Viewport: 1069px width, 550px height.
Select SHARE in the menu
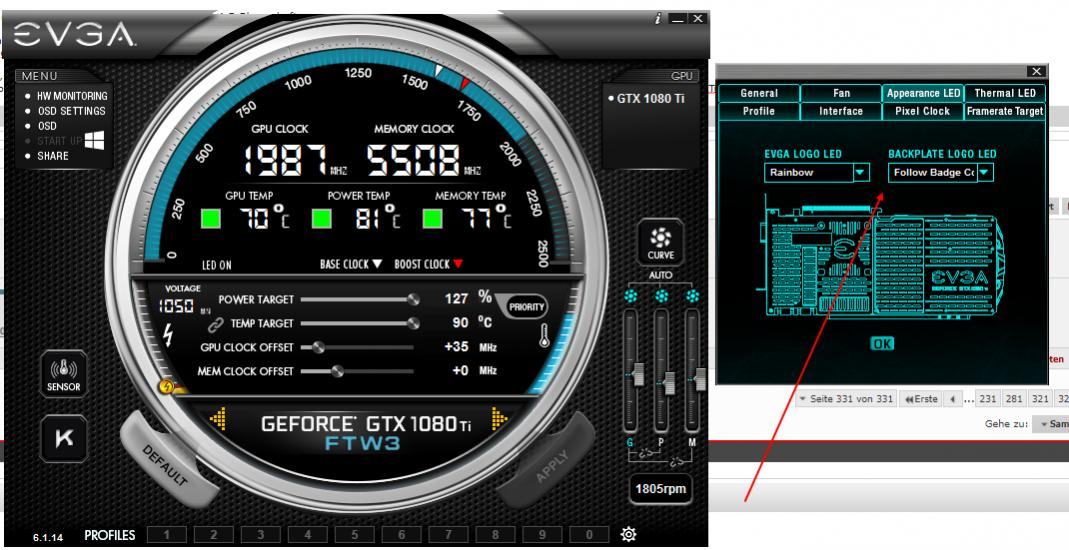coord(52,156)
